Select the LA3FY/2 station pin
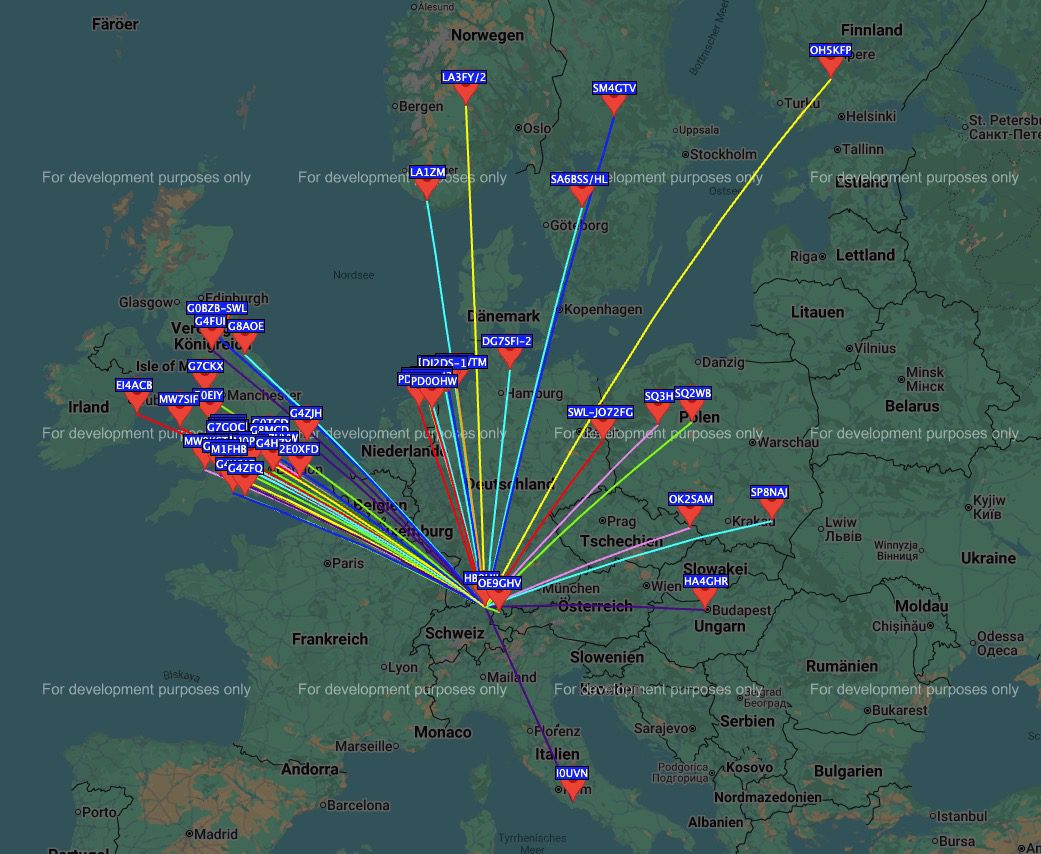Screen dimensions: 1041x854 pos(465,94)
